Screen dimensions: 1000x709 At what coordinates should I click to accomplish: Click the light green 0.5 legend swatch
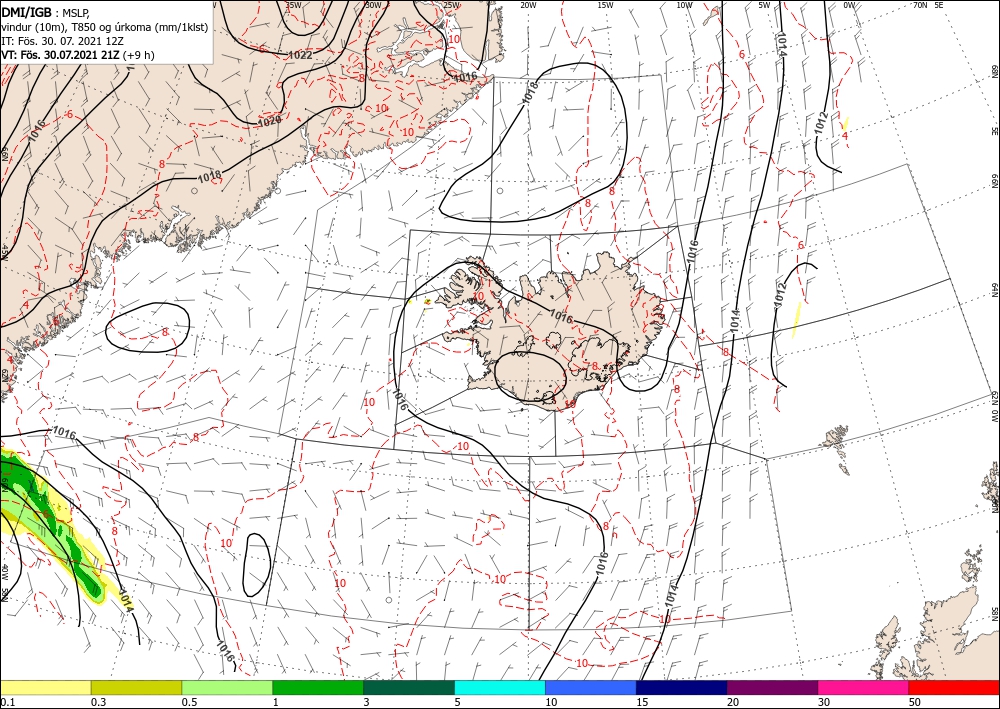pyautogui.click(x=227, y=687)
